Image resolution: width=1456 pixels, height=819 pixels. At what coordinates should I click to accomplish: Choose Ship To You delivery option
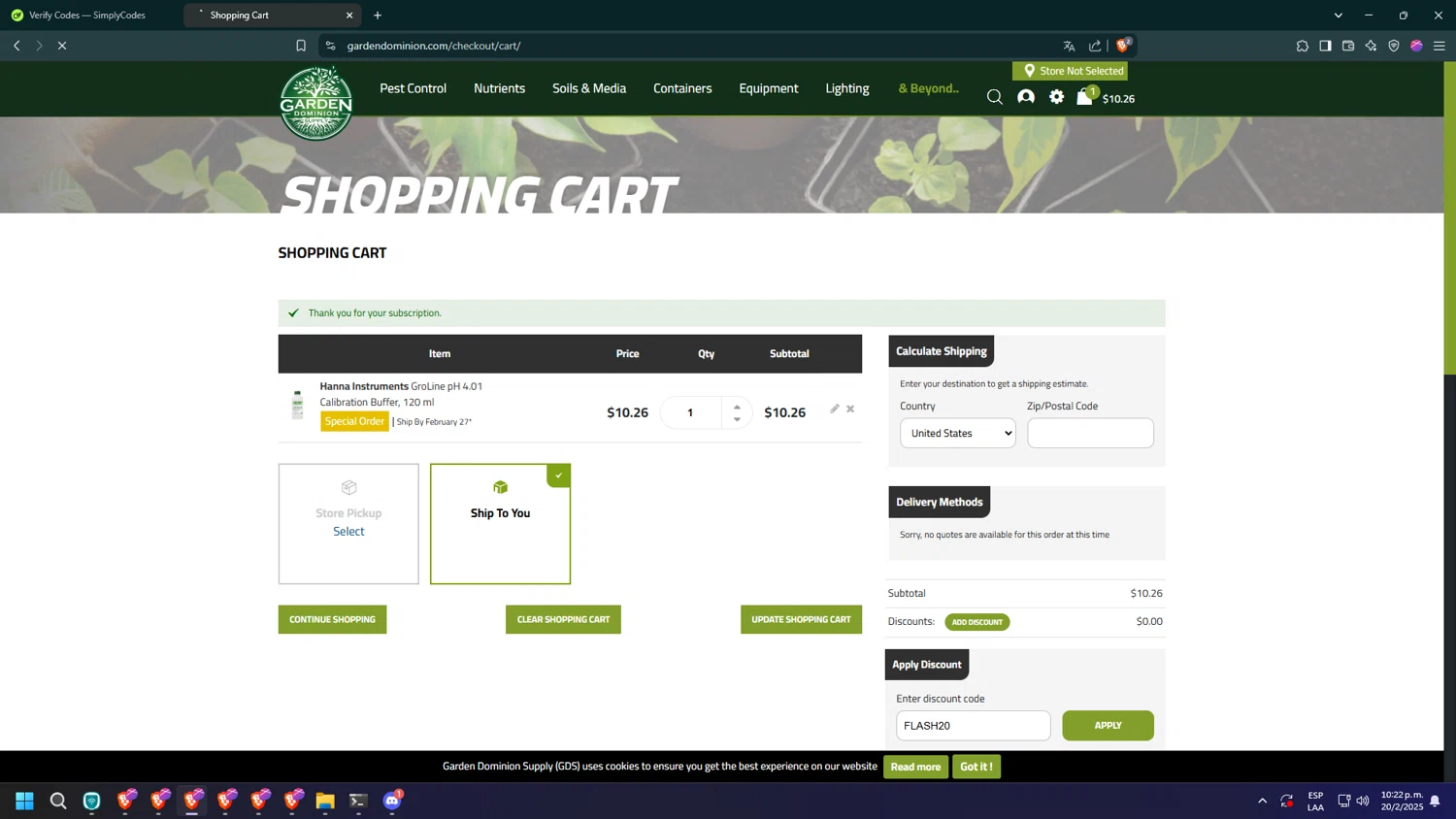click(500, 524)
